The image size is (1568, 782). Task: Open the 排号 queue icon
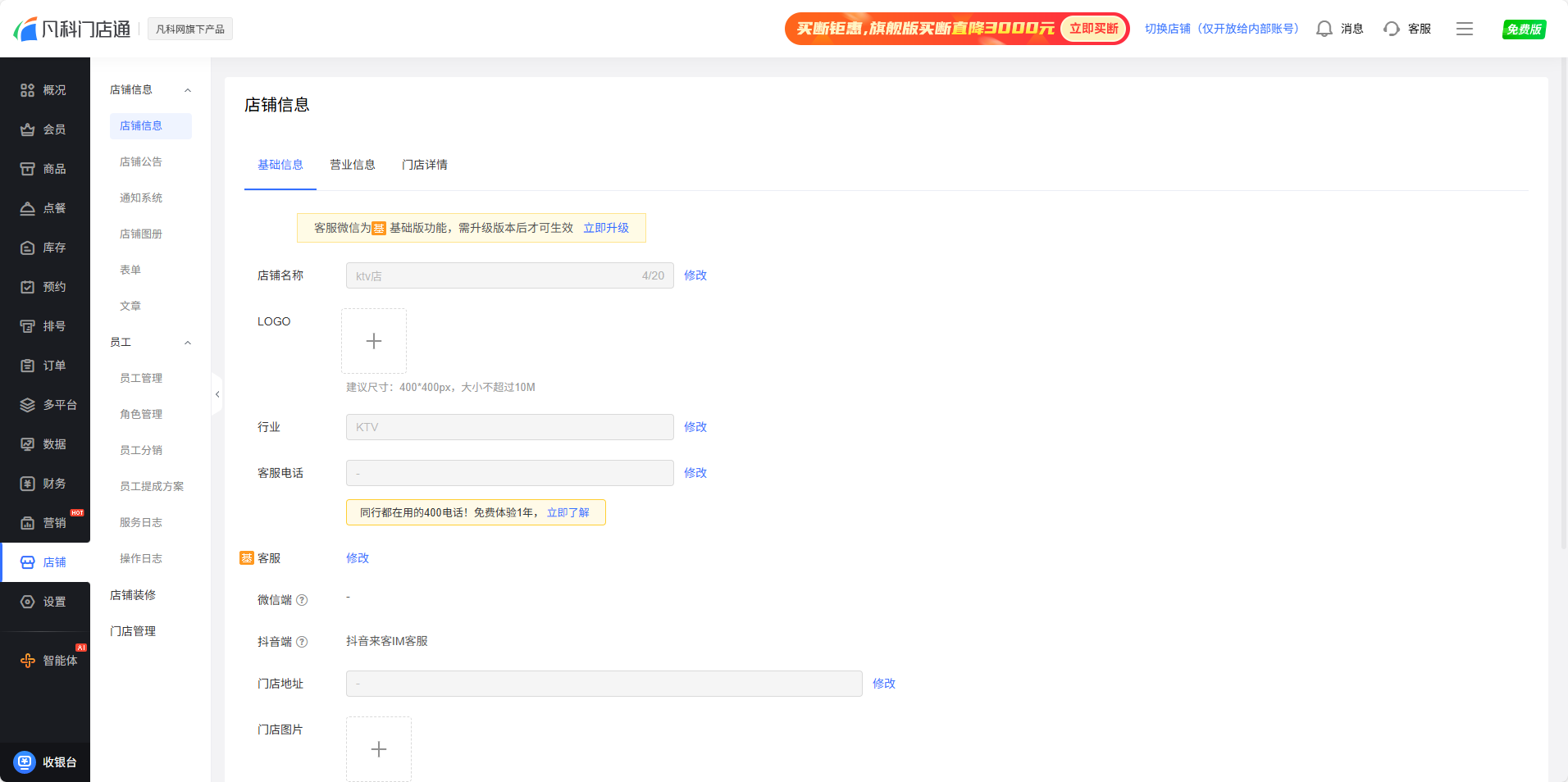point(27,326)
